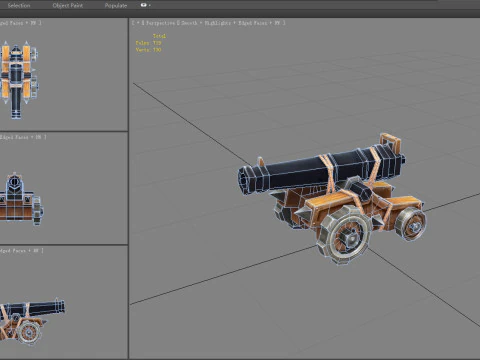Open the Smooth + Highlights shading menu
Image resolution: width=480 pixels, height=360 pixels.
click(x=207, y=23)
